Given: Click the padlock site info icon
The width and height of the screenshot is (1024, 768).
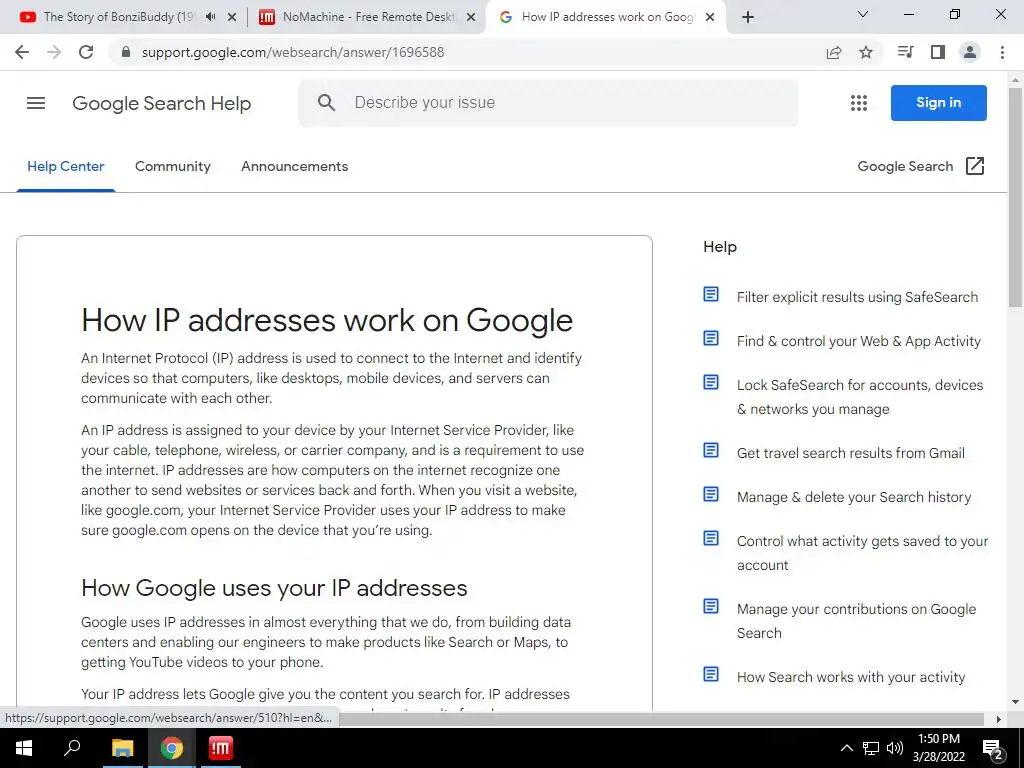Looking at the screenshot, I should (127, 52).
